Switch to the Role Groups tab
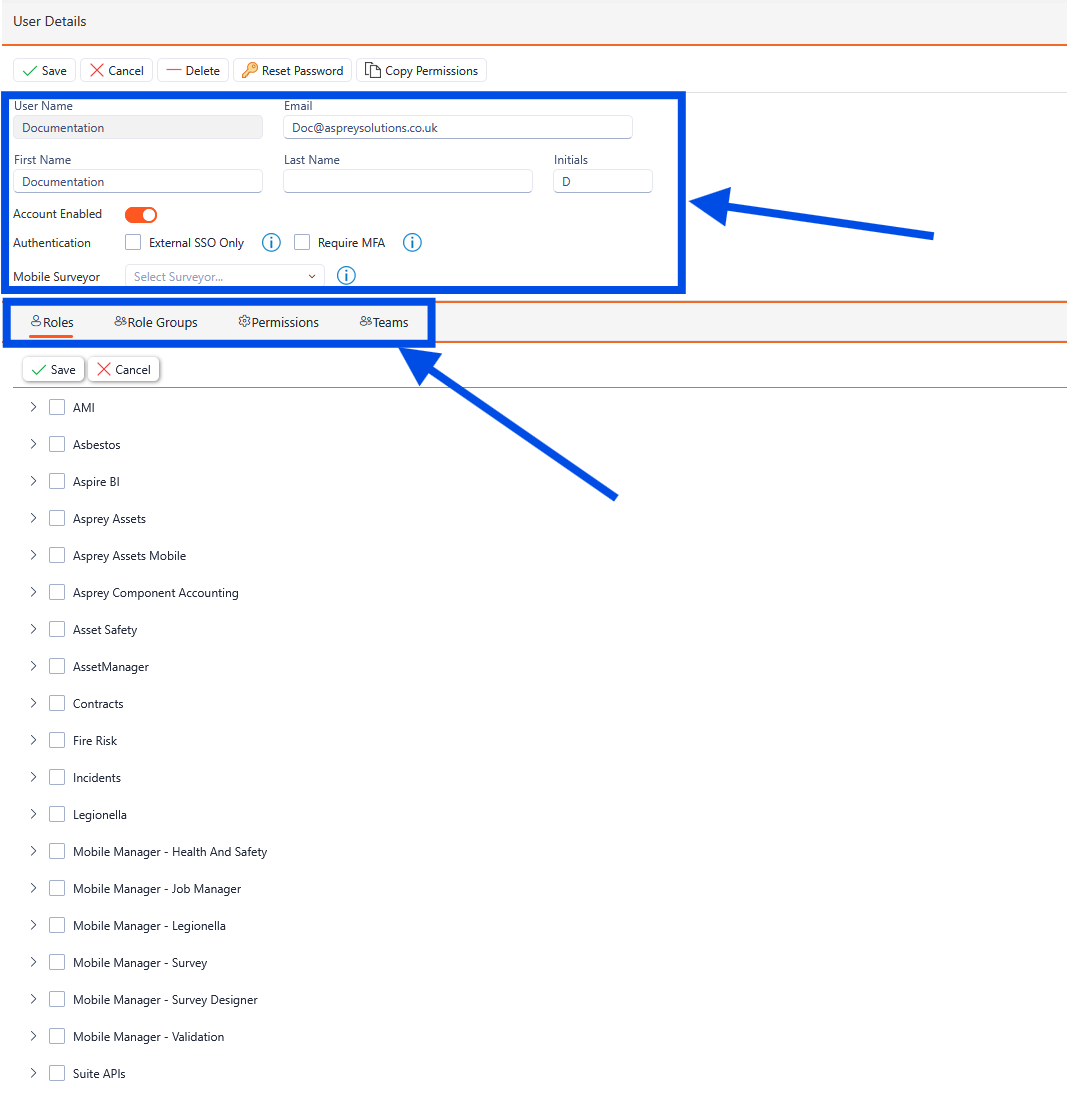The image size is (1067, 1115). coord(156,322)
